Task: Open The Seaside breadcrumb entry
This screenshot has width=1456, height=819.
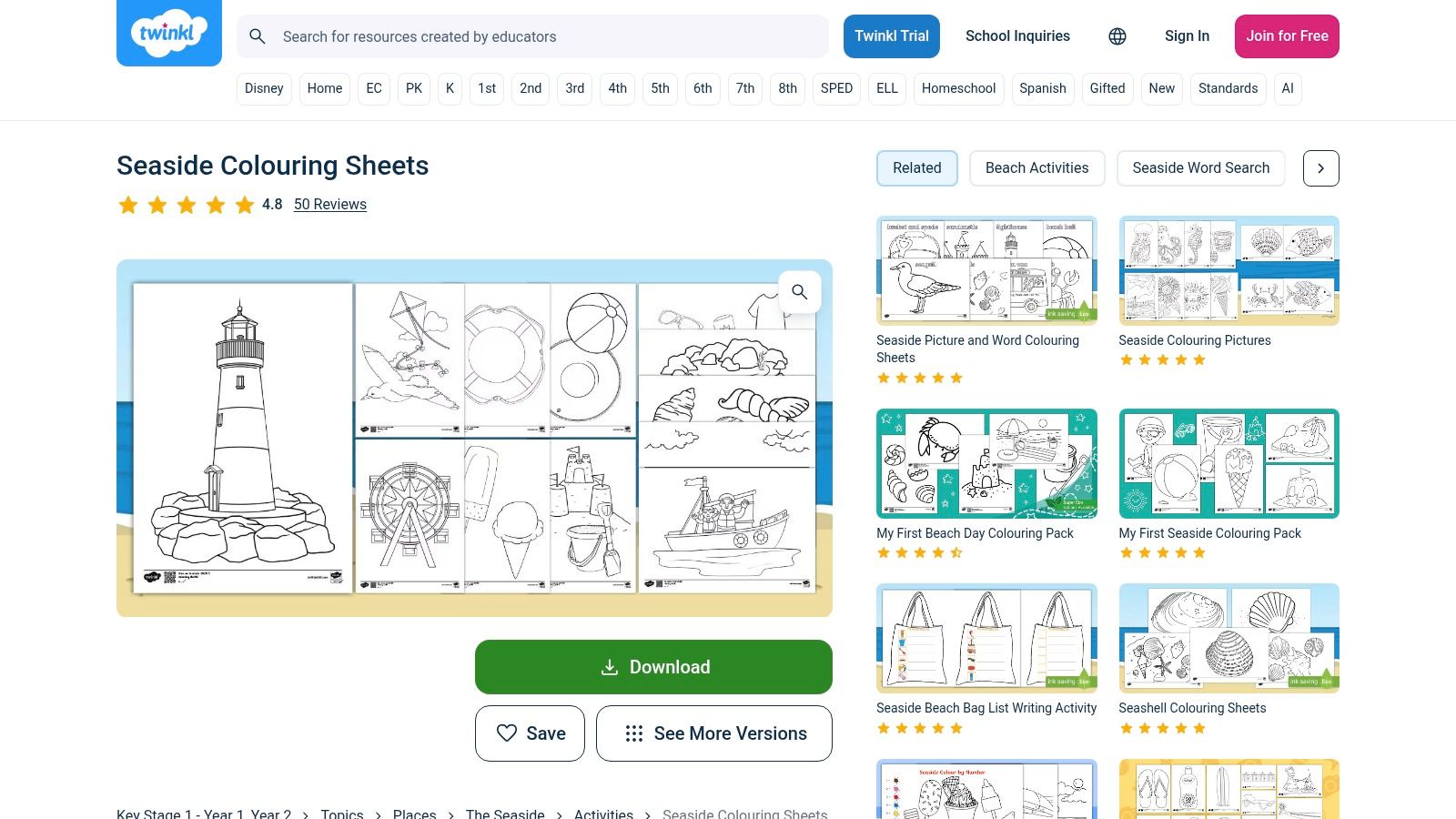Action: tap(505, 814)
